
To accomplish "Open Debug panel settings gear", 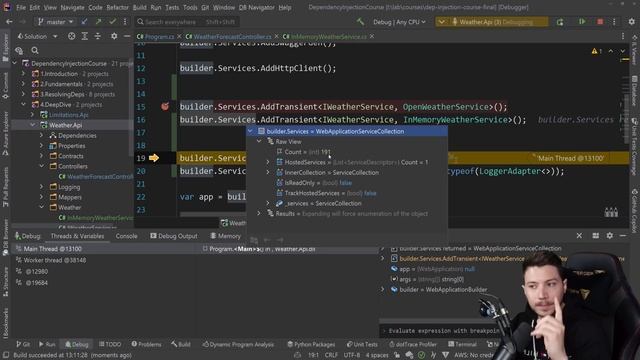I will pos(609,236).
